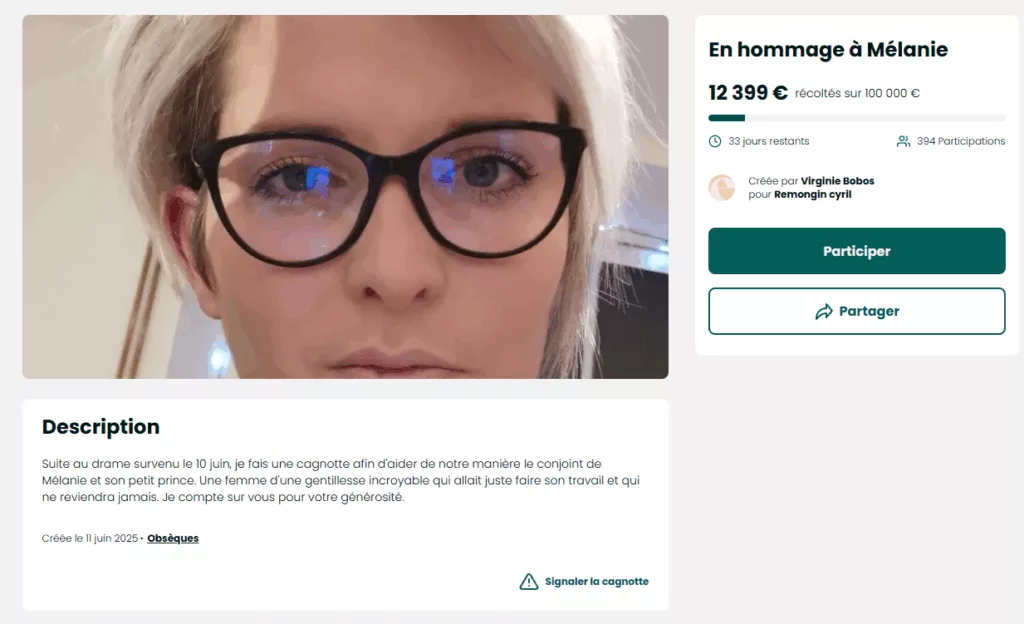Screen dimensions: 1024x624
Task: Click the Participer button
Action: point(856,251)
